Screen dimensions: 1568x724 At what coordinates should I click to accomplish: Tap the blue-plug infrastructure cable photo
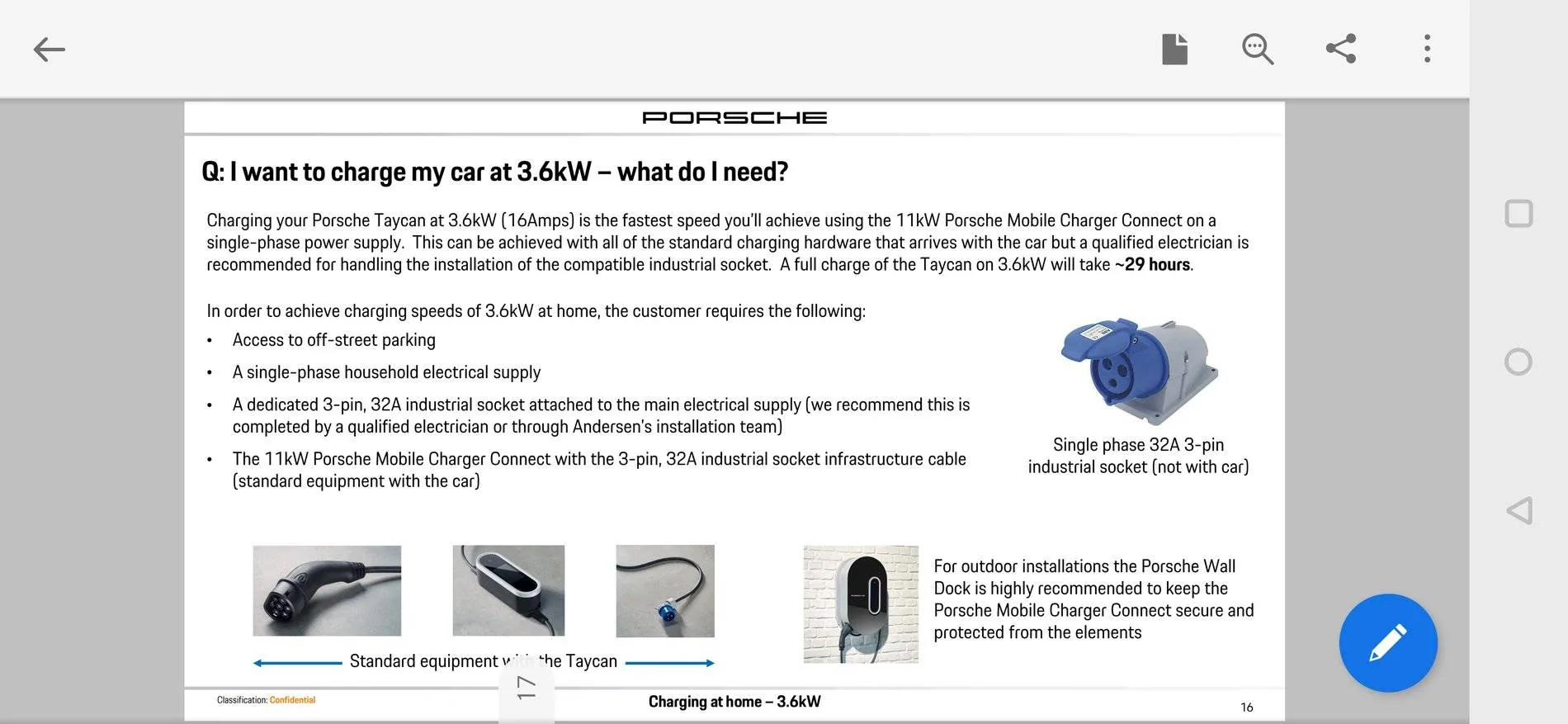pyautogui.click(x=665, y=590)
